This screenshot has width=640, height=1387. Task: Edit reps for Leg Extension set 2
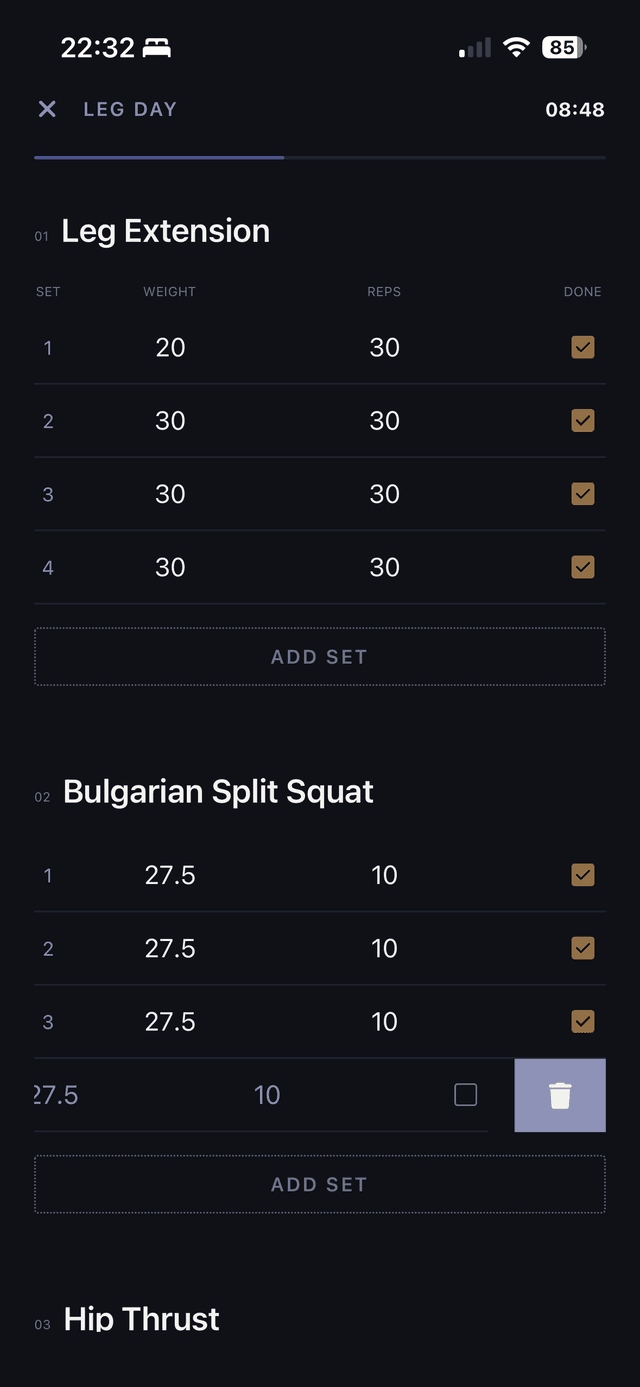click(x=385, y=421)
